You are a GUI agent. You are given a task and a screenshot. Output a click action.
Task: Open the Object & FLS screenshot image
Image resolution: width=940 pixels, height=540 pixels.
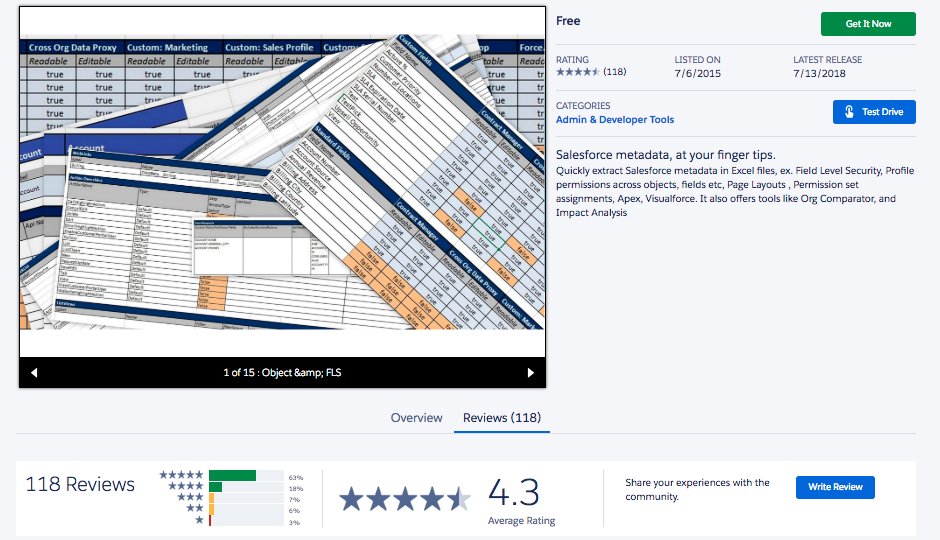(x=282, y=182)
